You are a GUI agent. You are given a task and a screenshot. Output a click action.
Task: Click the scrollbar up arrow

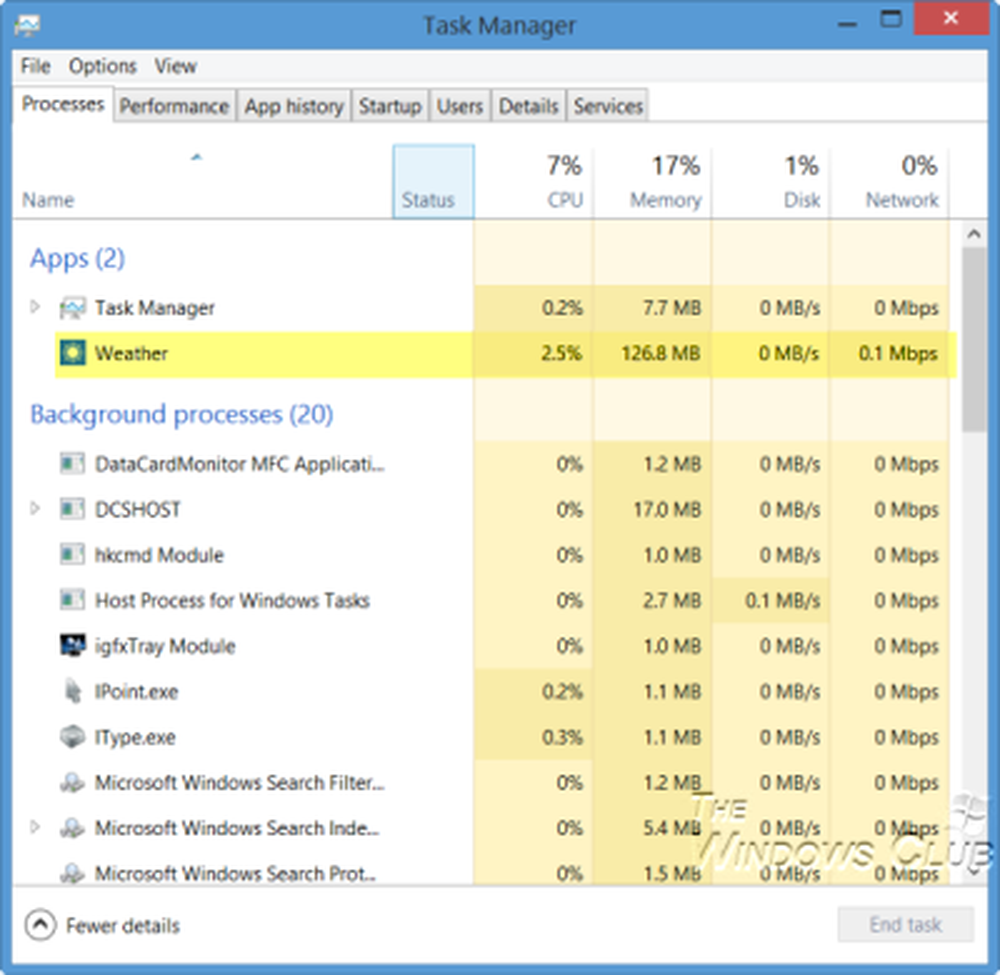(x=974, y=234)
